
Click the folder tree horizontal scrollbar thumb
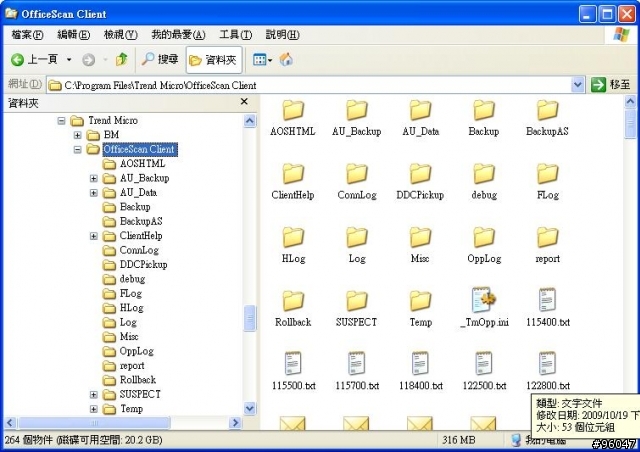point(94,423)
